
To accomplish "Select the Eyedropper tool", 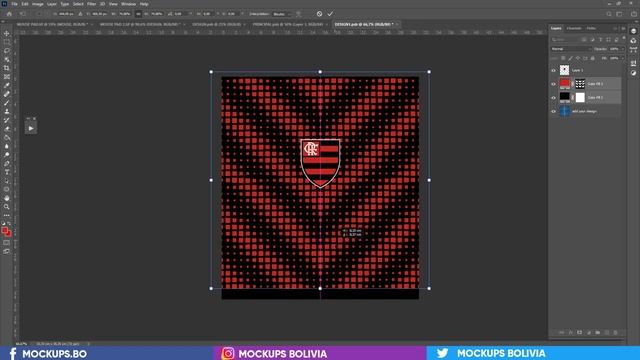I will pyautogui.click(x=7, y=85).
